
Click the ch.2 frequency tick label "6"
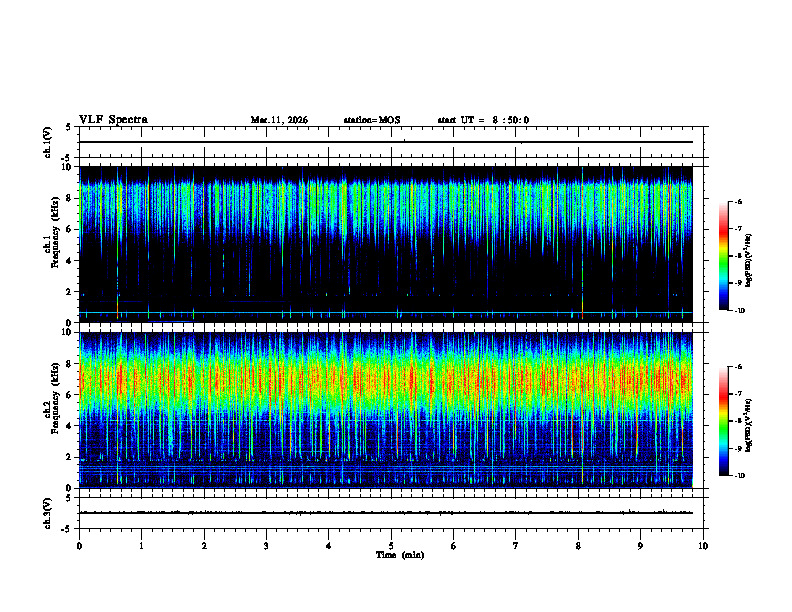pyautogui.click(x=69, y=395)
